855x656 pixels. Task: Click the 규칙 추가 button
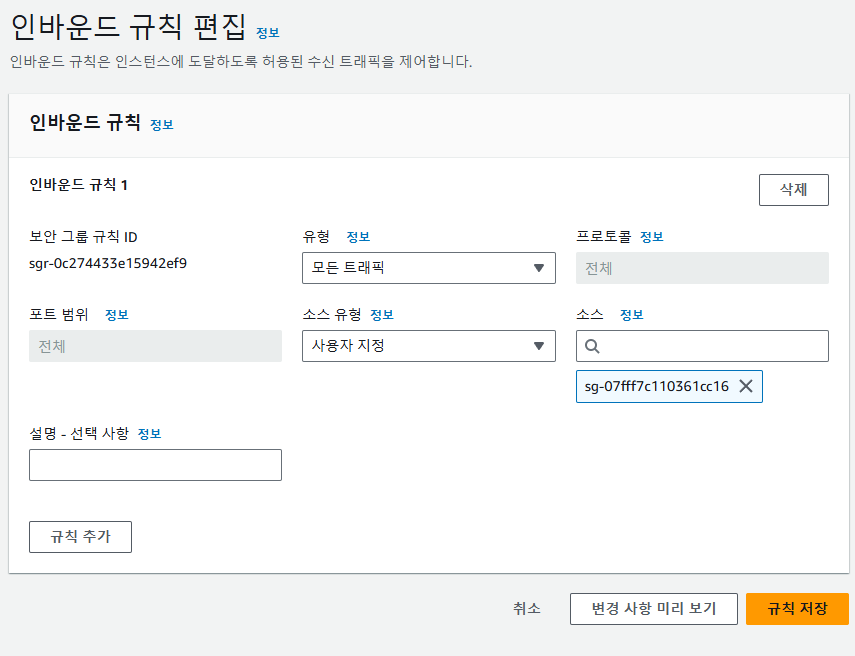click(80, 537)
